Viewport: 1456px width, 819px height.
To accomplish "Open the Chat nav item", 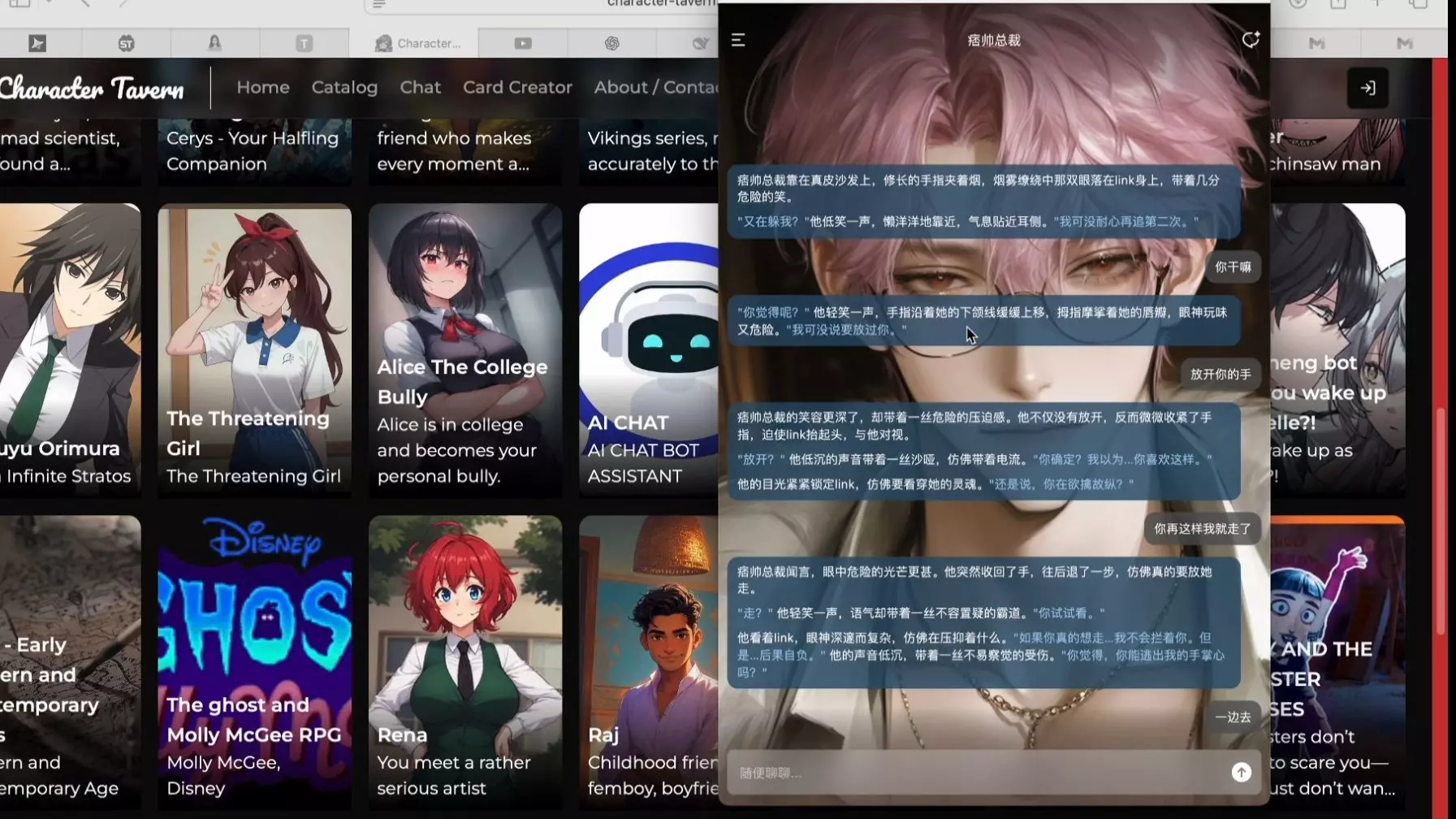I will click(421, 87).
